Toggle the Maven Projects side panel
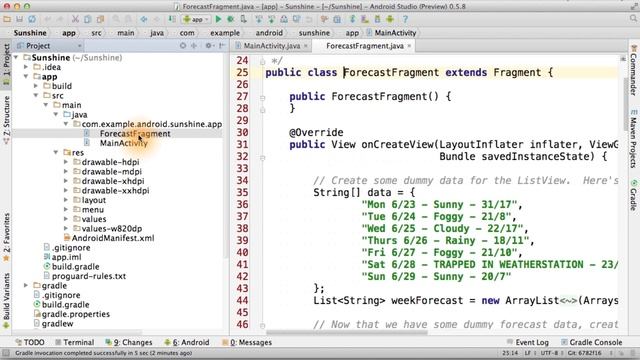Image resolution: width=640 pixels, height=360 pixels. tap(633, 139)
